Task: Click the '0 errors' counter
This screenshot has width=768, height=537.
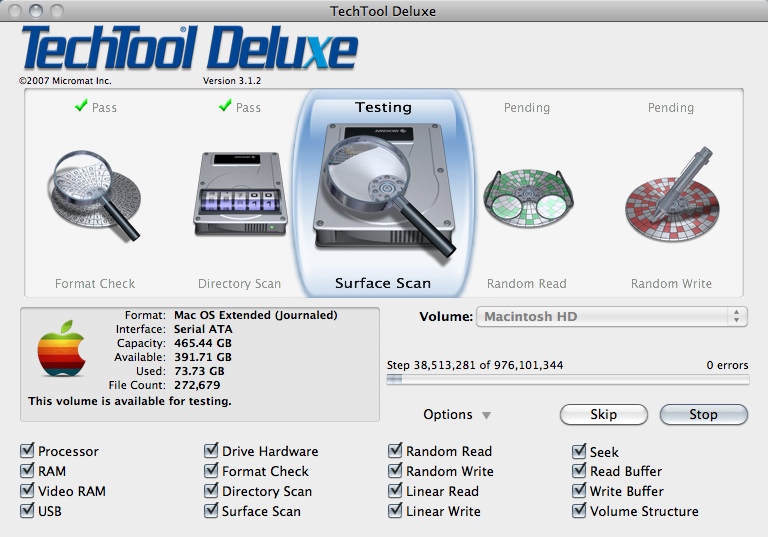Action: [727, 365]
